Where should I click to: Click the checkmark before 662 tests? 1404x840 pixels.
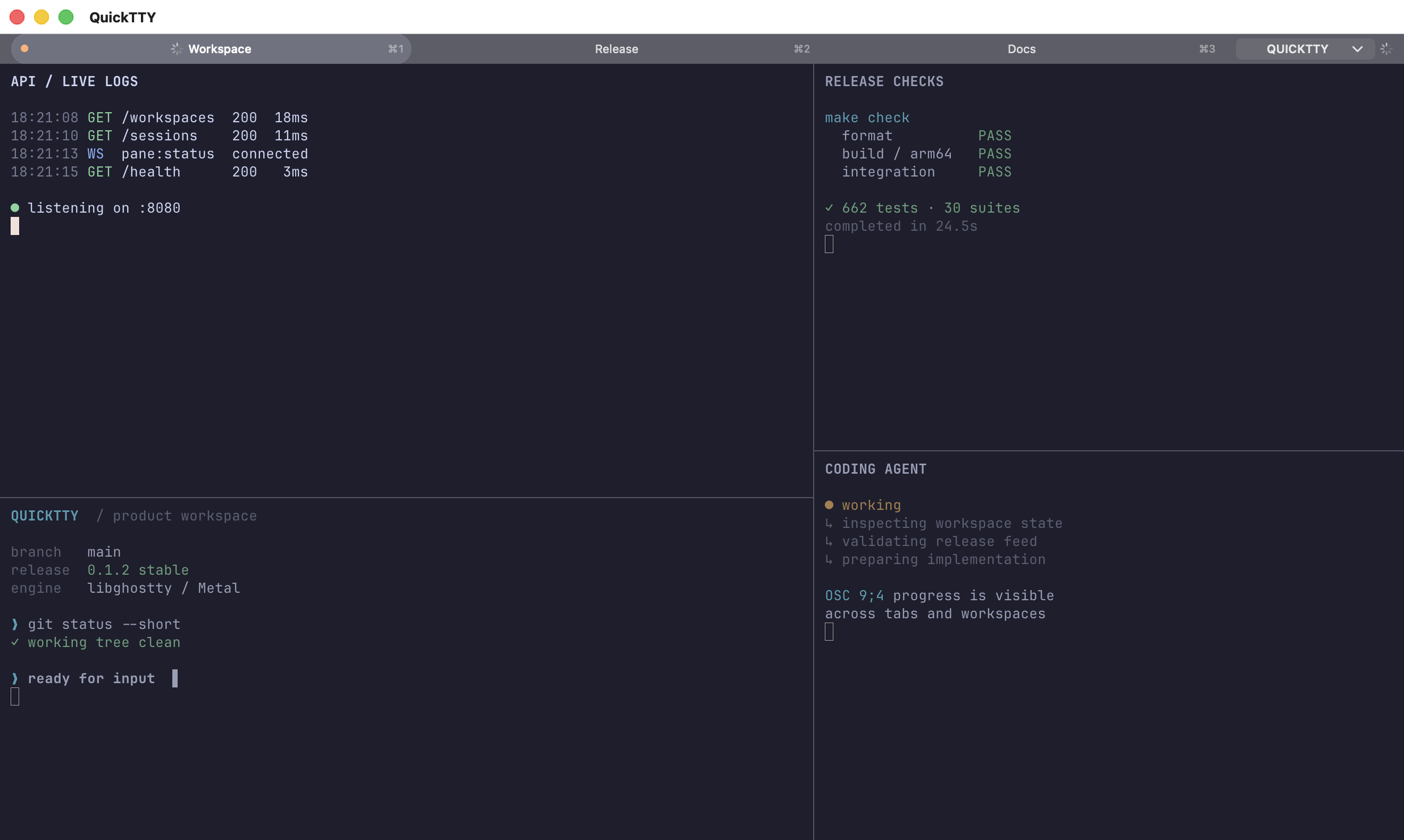(x=829, y=208)
